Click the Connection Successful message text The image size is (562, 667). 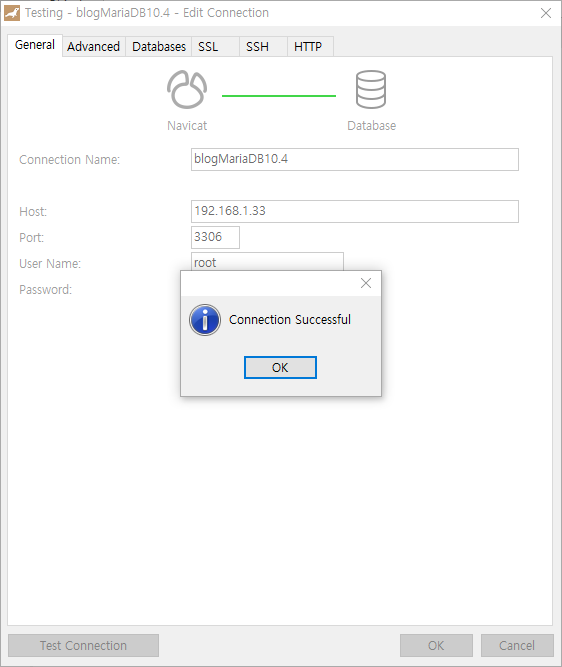290,320
